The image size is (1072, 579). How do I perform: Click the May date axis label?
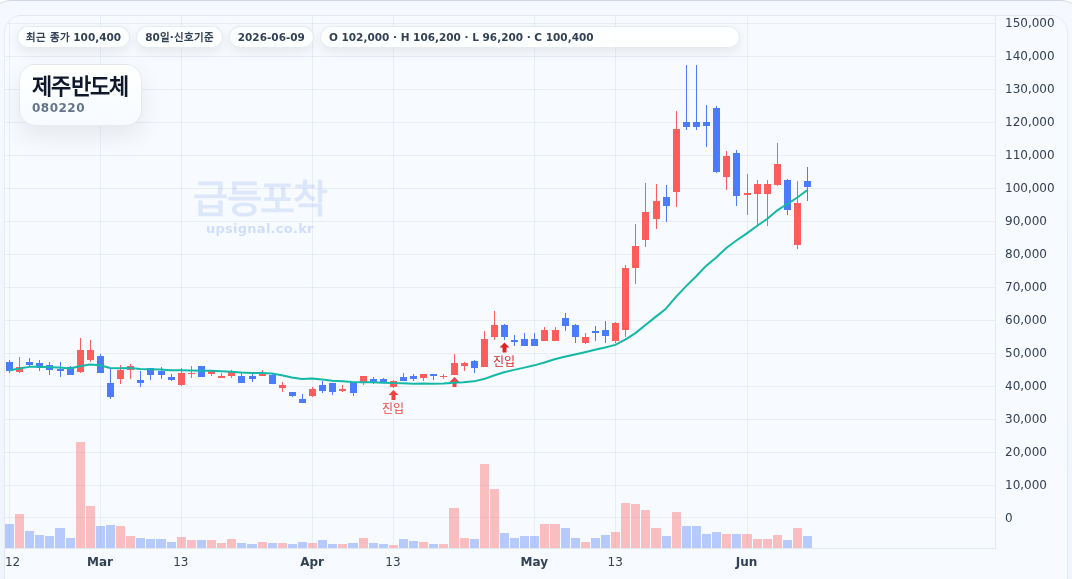pyautogui.click(x=534, y=562)
